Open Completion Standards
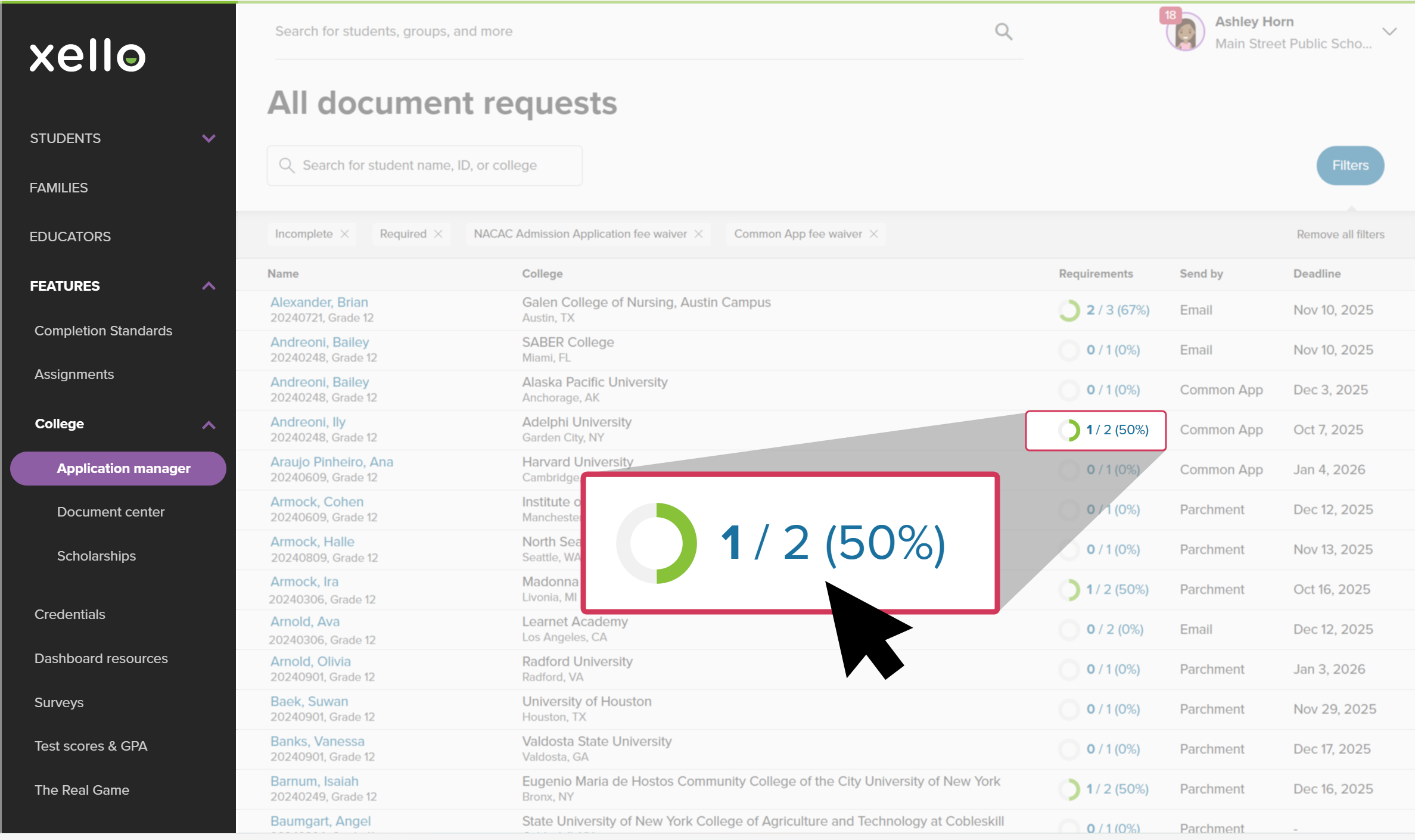The height and width of the screenshot is (840, 1415). tap(104, 331)
